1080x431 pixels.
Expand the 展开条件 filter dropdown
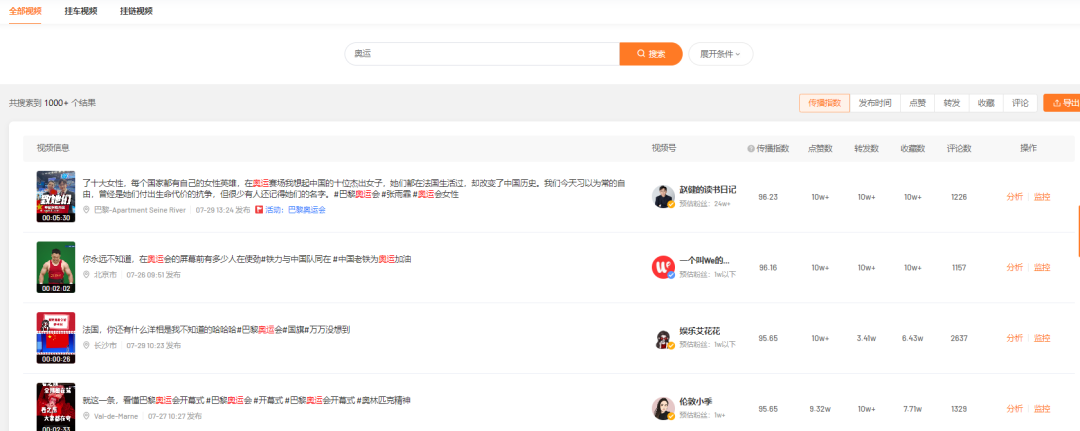720,54
